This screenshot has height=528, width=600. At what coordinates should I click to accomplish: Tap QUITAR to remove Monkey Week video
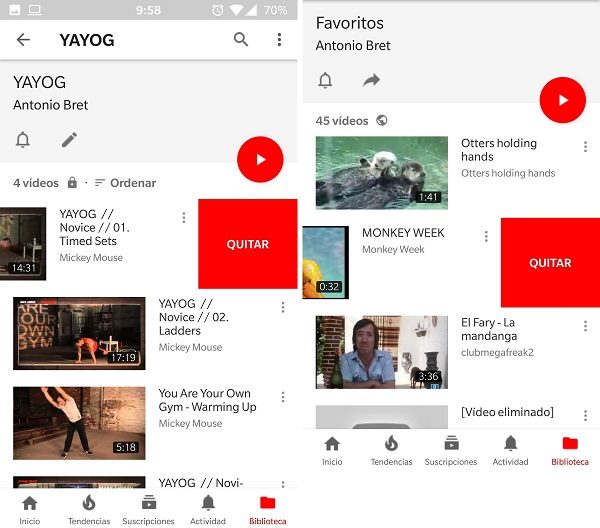pyautogui.click(x=549, y=263)
